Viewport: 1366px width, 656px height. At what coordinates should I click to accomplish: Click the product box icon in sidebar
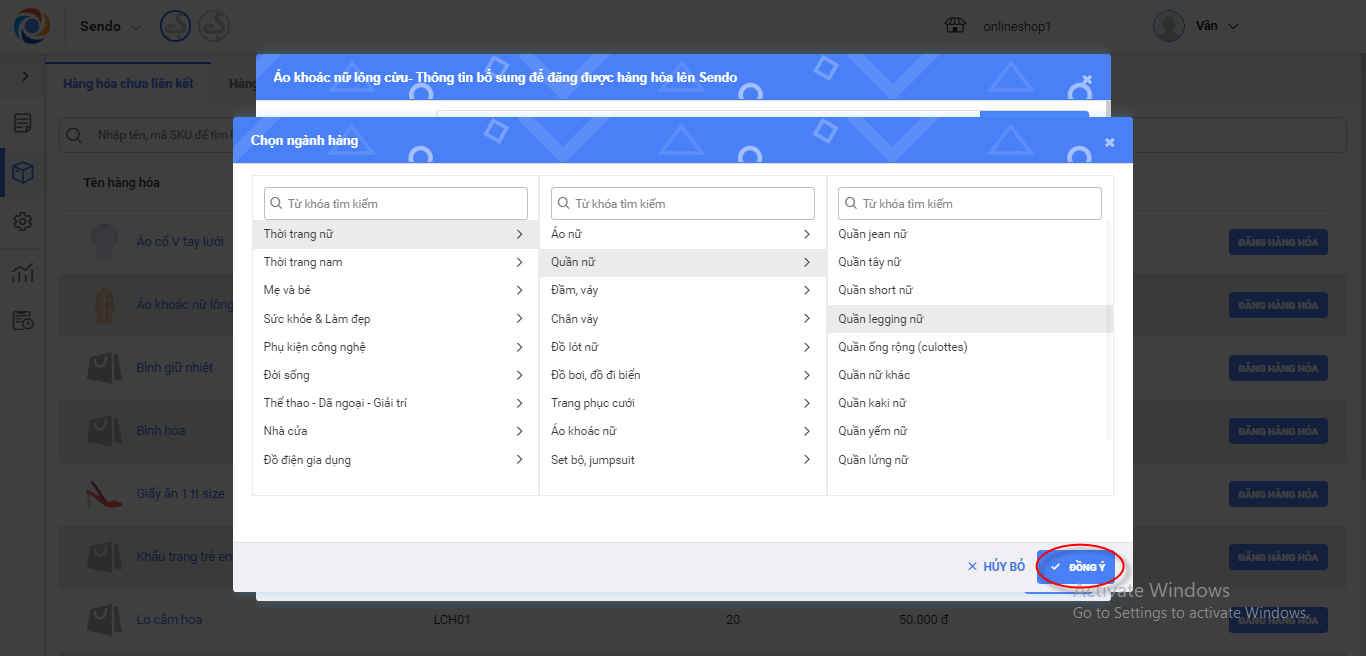[x=22, y=173]
